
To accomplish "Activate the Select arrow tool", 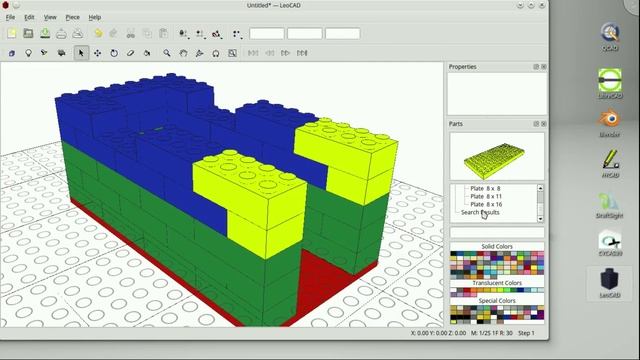I will [81, 53].
